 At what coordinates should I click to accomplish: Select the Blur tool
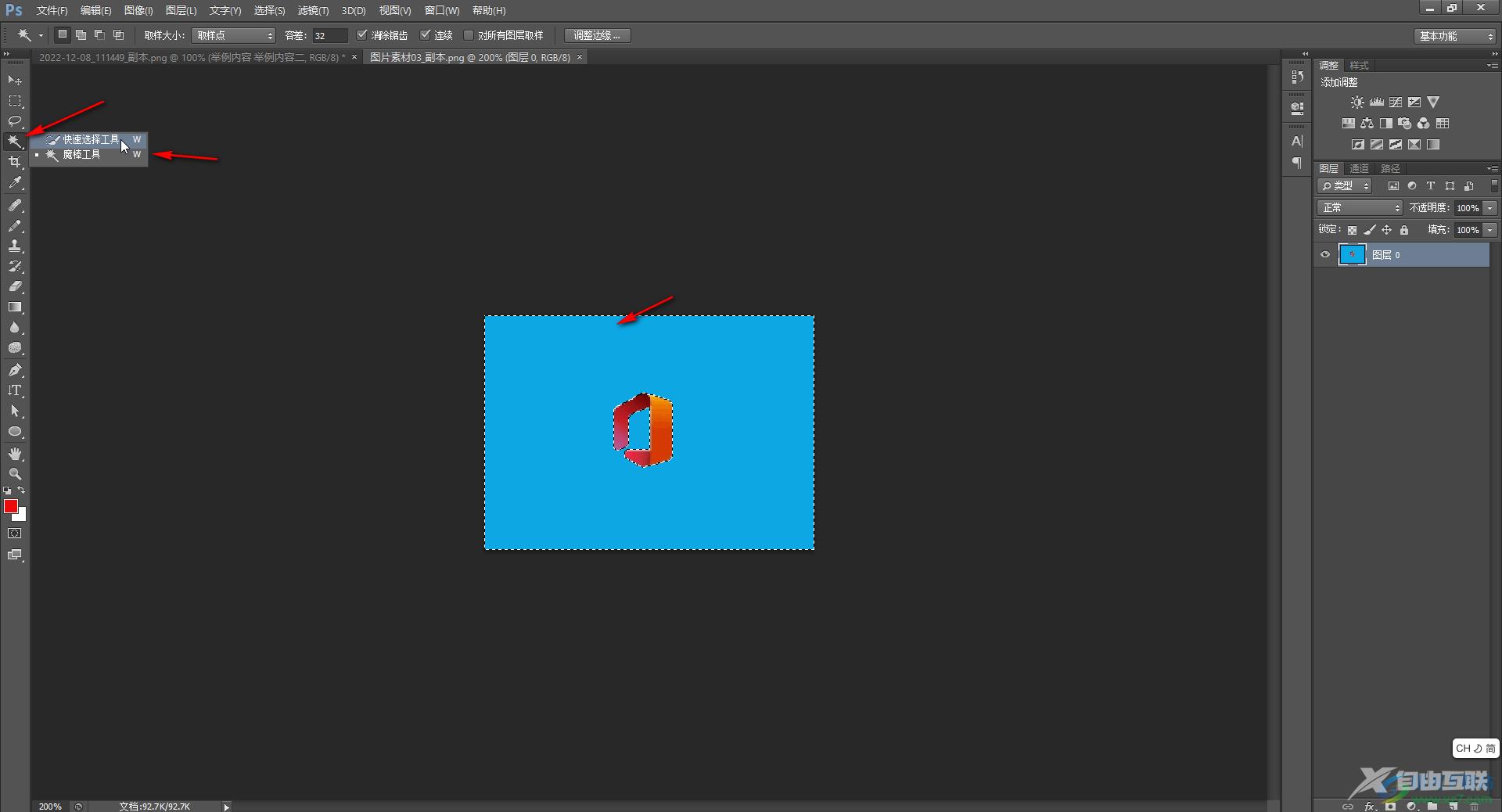point(15,328)
